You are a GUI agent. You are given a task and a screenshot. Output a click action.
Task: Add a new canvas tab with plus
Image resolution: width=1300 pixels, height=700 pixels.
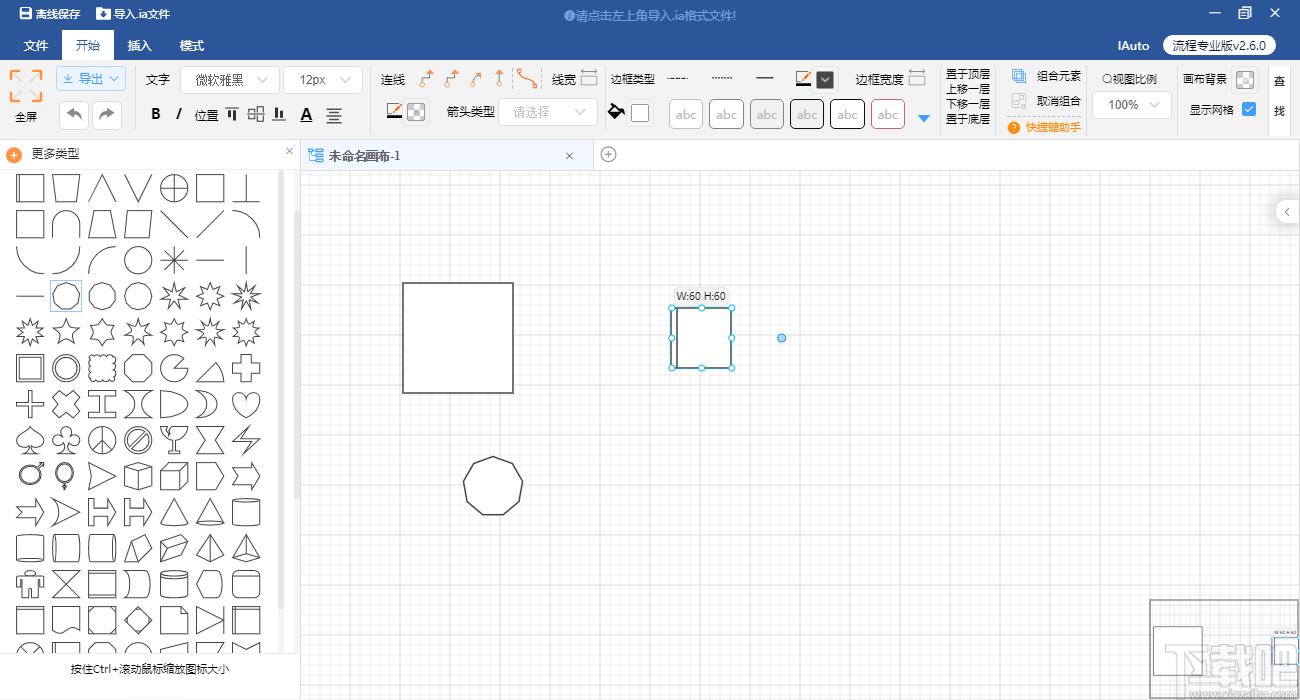pyautogui.click(x=608, y=154)
